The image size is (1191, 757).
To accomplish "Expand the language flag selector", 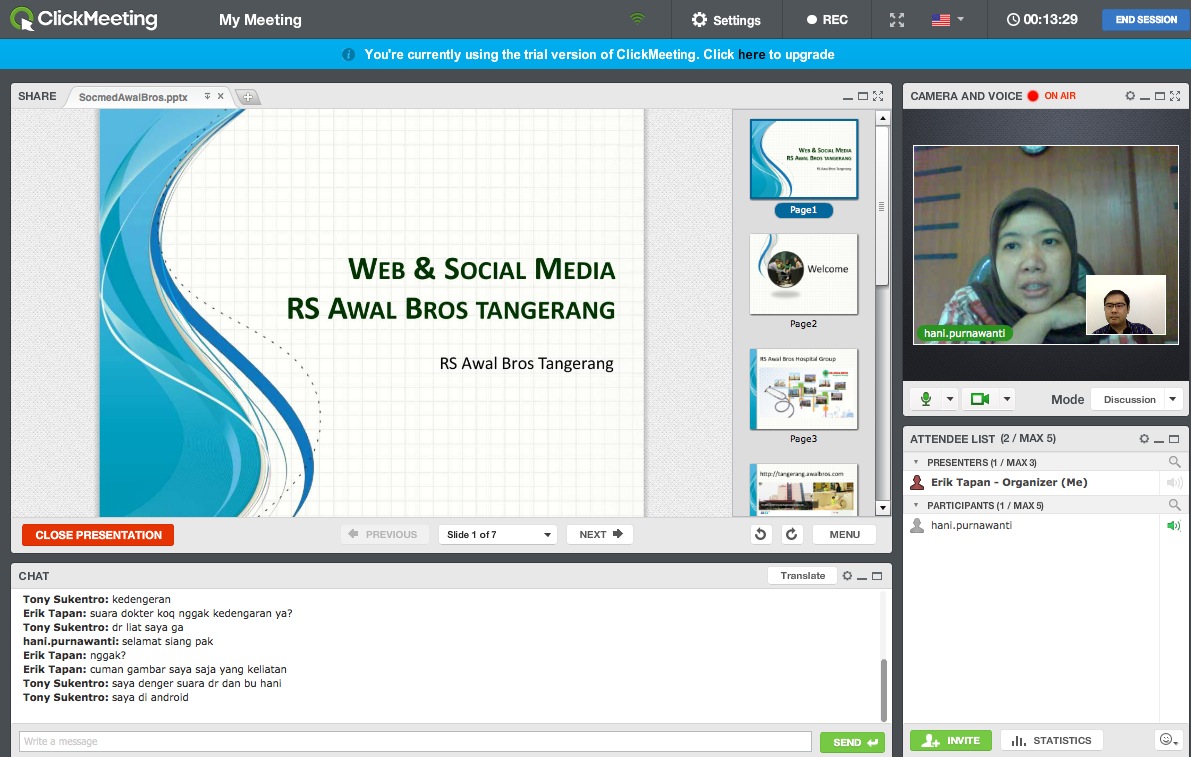I will [x=947, y=20].
